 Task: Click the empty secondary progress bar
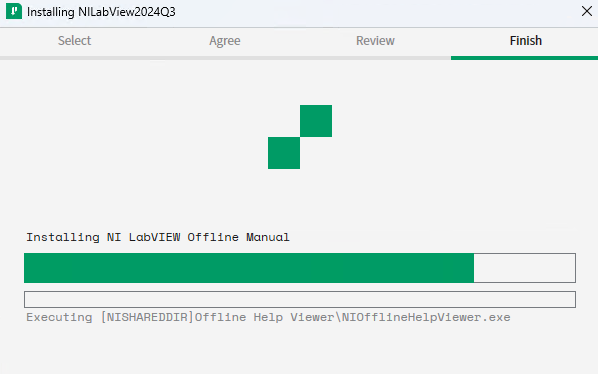point(300,300)
